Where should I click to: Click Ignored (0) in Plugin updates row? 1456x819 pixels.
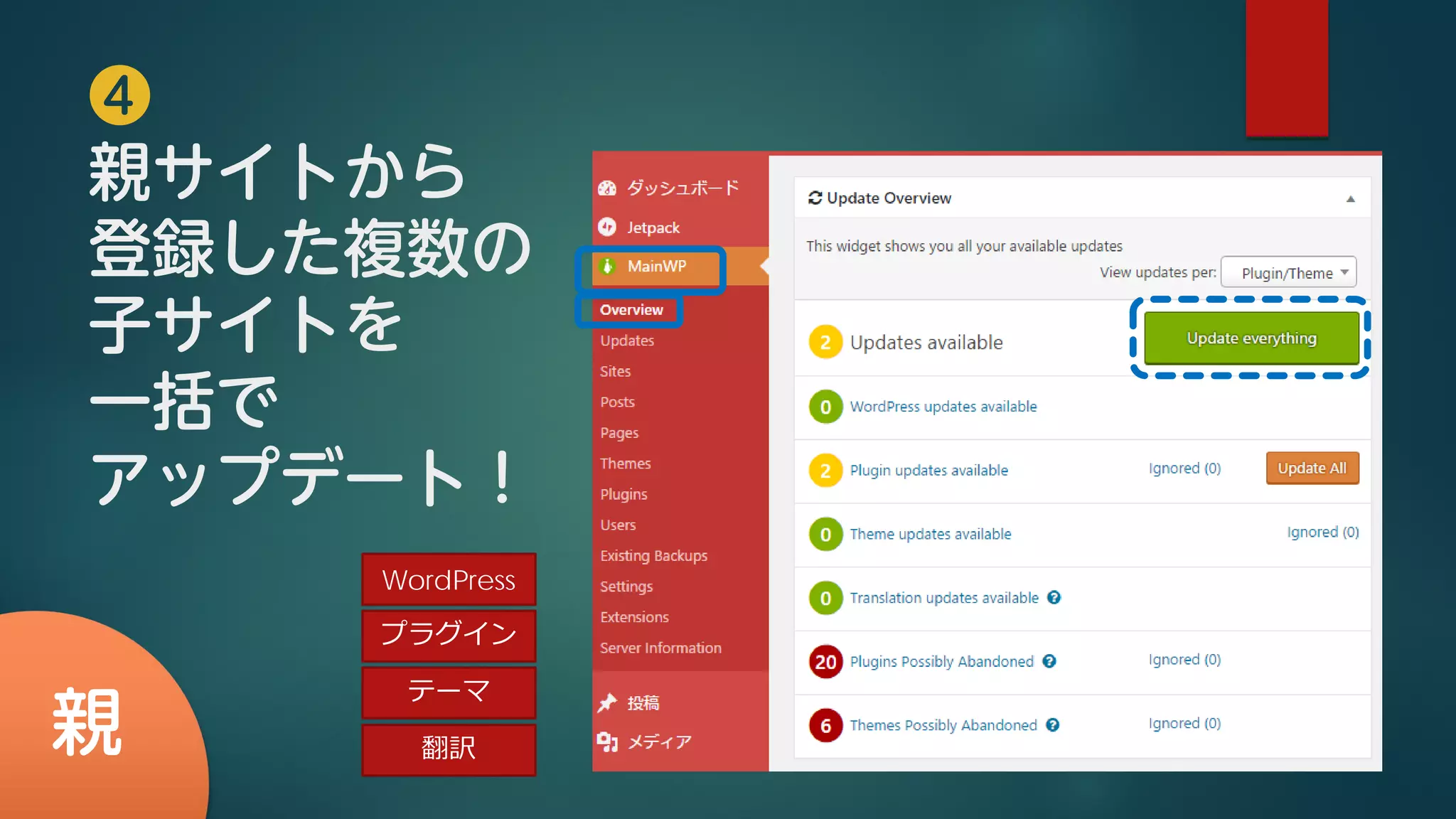(x=1184, y=469)
